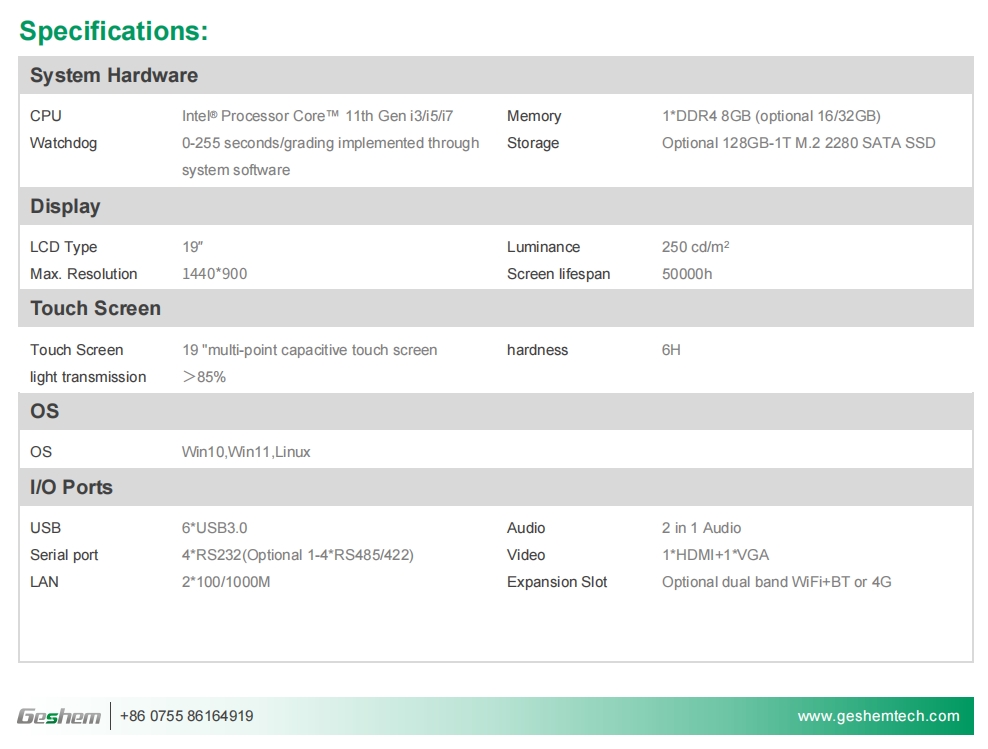
Task: Click the hardness value 6H
Action: 671,350
